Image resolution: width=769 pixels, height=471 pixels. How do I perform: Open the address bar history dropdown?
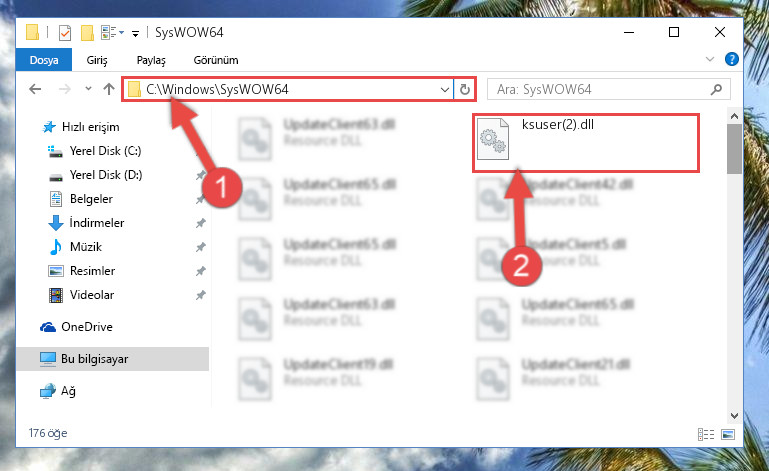point(444,89)
